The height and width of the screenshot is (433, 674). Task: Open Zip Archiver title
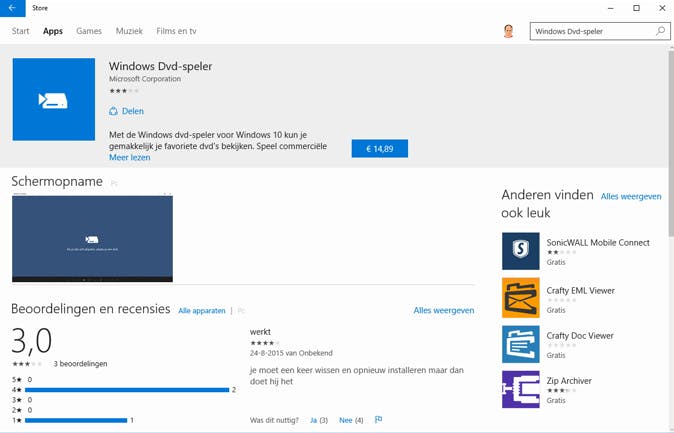coord(569,381)
